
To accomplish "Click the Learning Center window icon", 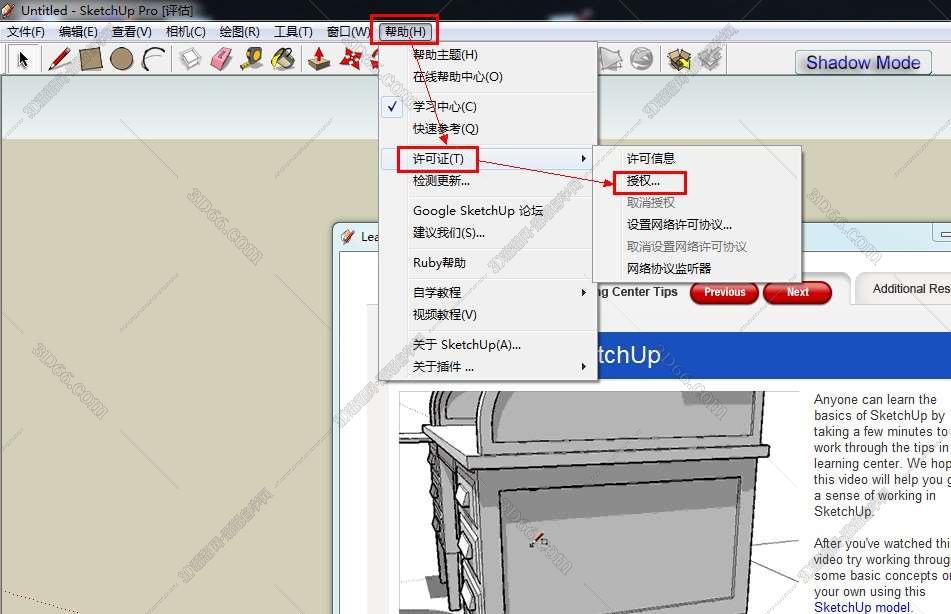I will 348,236.
